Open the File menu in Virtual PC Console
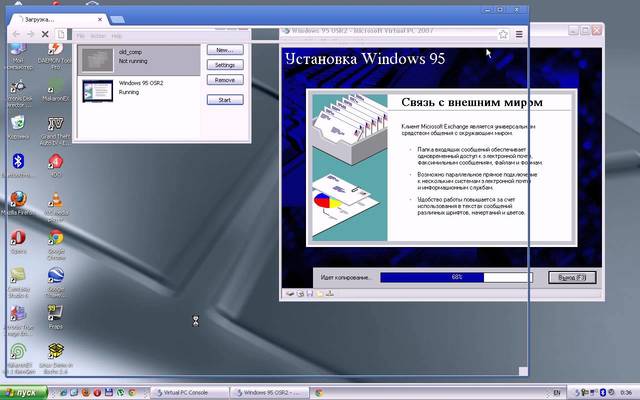Viewport: 640px width, 400px height. coord(81,36)
